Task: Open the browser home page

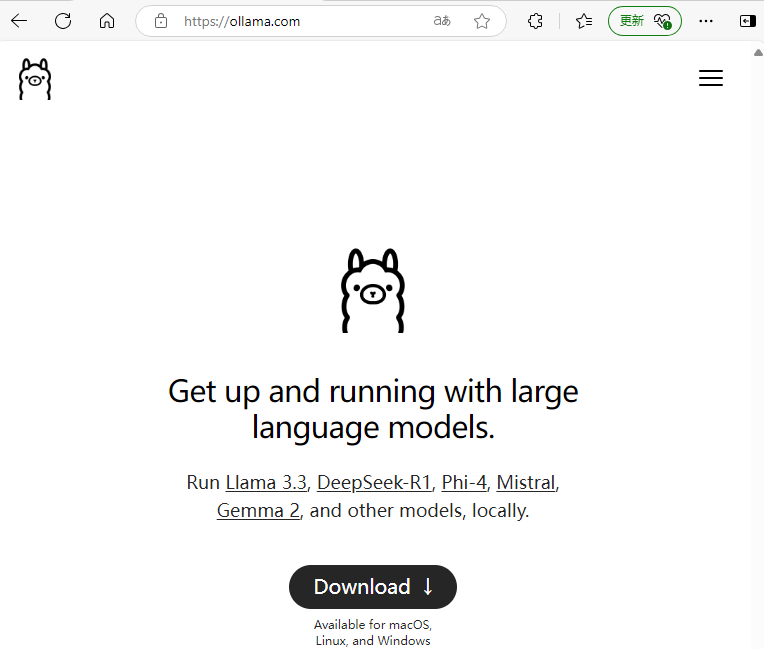Action: (x=107, y=21)
